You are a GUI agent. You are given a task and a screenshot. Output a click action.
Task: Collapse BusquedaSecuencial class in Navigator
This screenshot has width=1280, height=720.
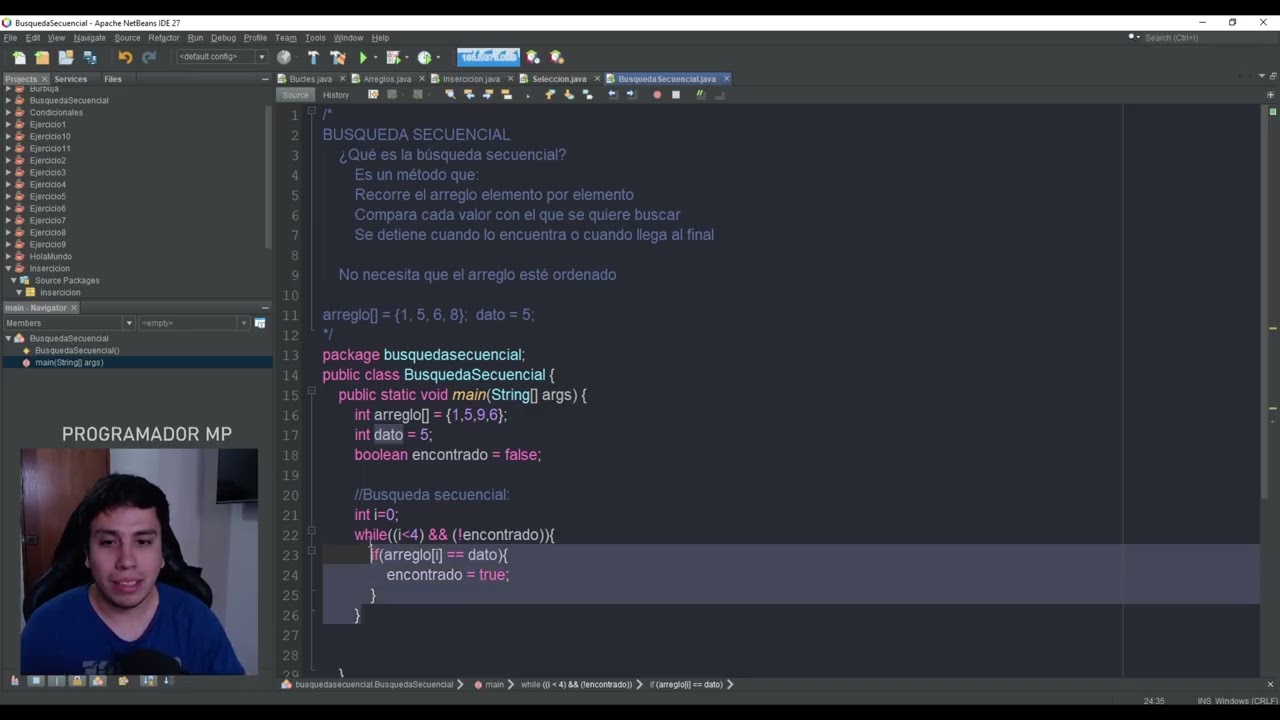8,338
